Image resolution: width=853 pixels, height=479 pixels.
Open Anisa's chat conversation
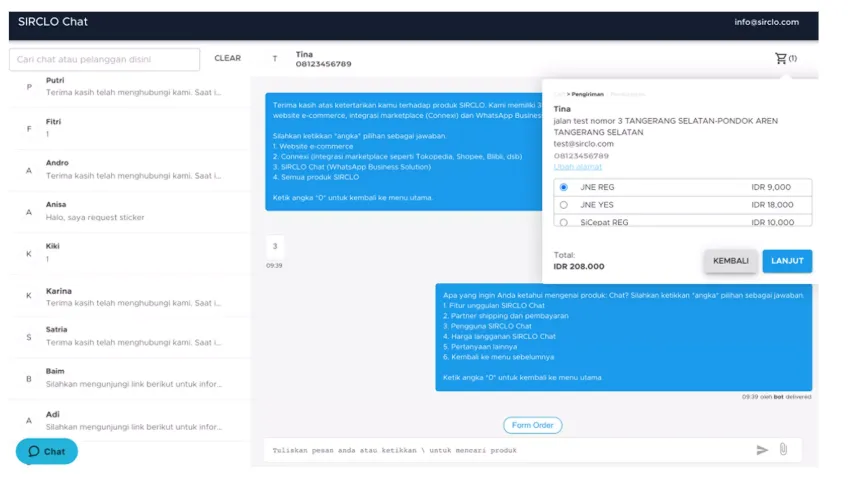tap(129, 211)
